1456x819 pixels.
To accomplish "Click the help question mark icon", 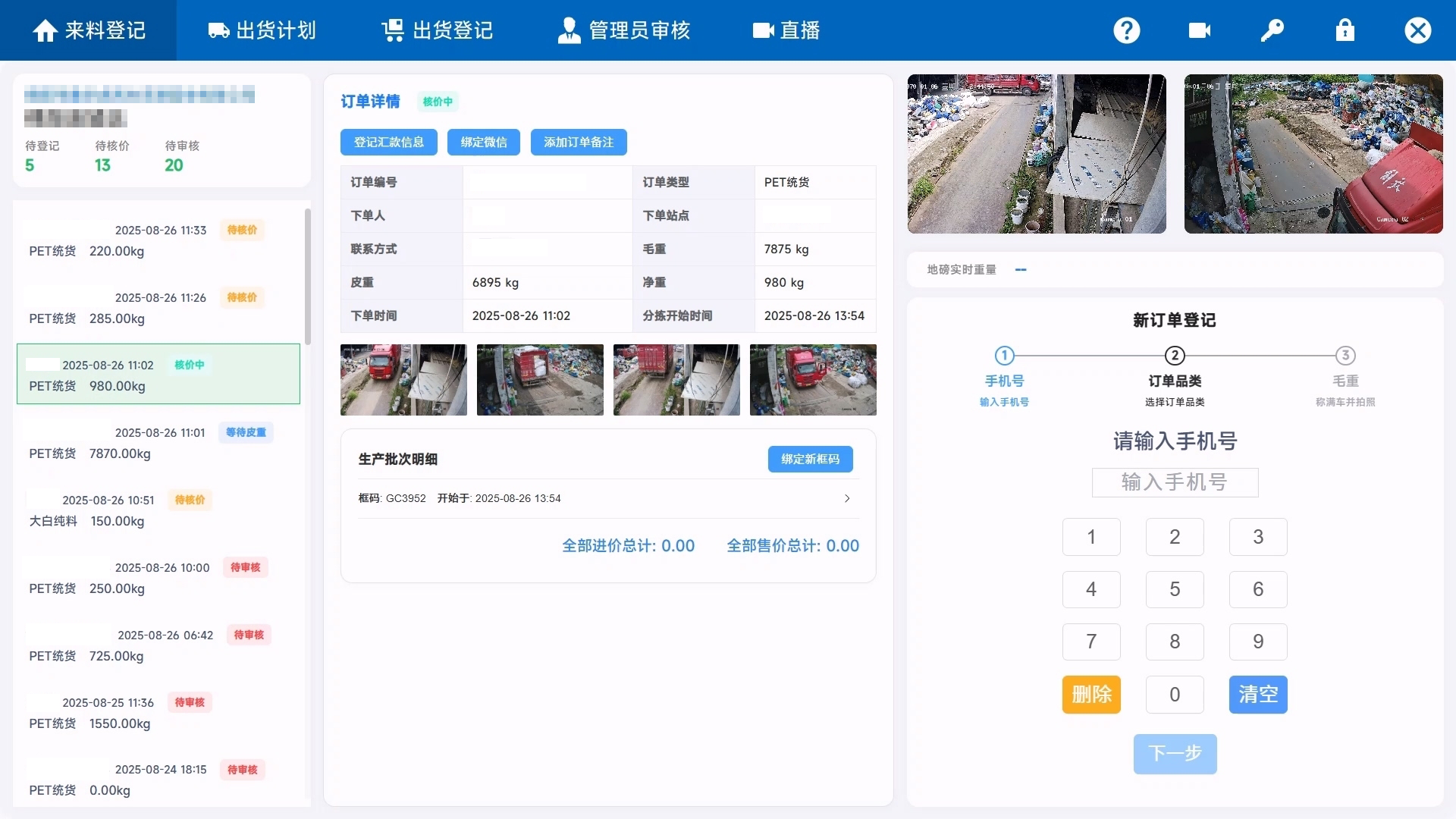I will [1126, 30].
